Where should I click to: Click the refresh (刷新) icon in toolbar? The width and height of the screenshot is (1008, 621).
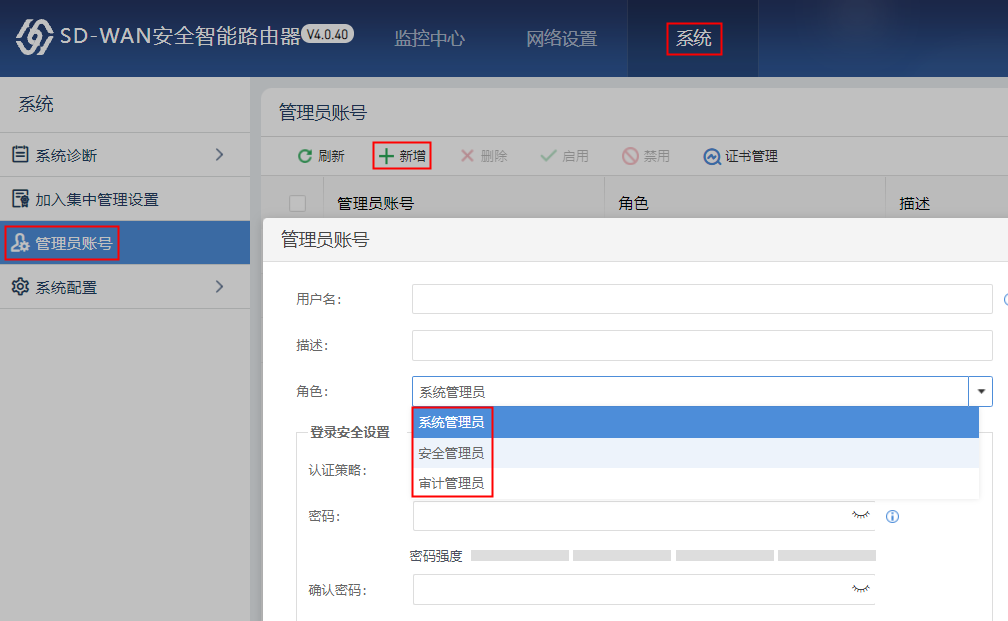(305, 157)
